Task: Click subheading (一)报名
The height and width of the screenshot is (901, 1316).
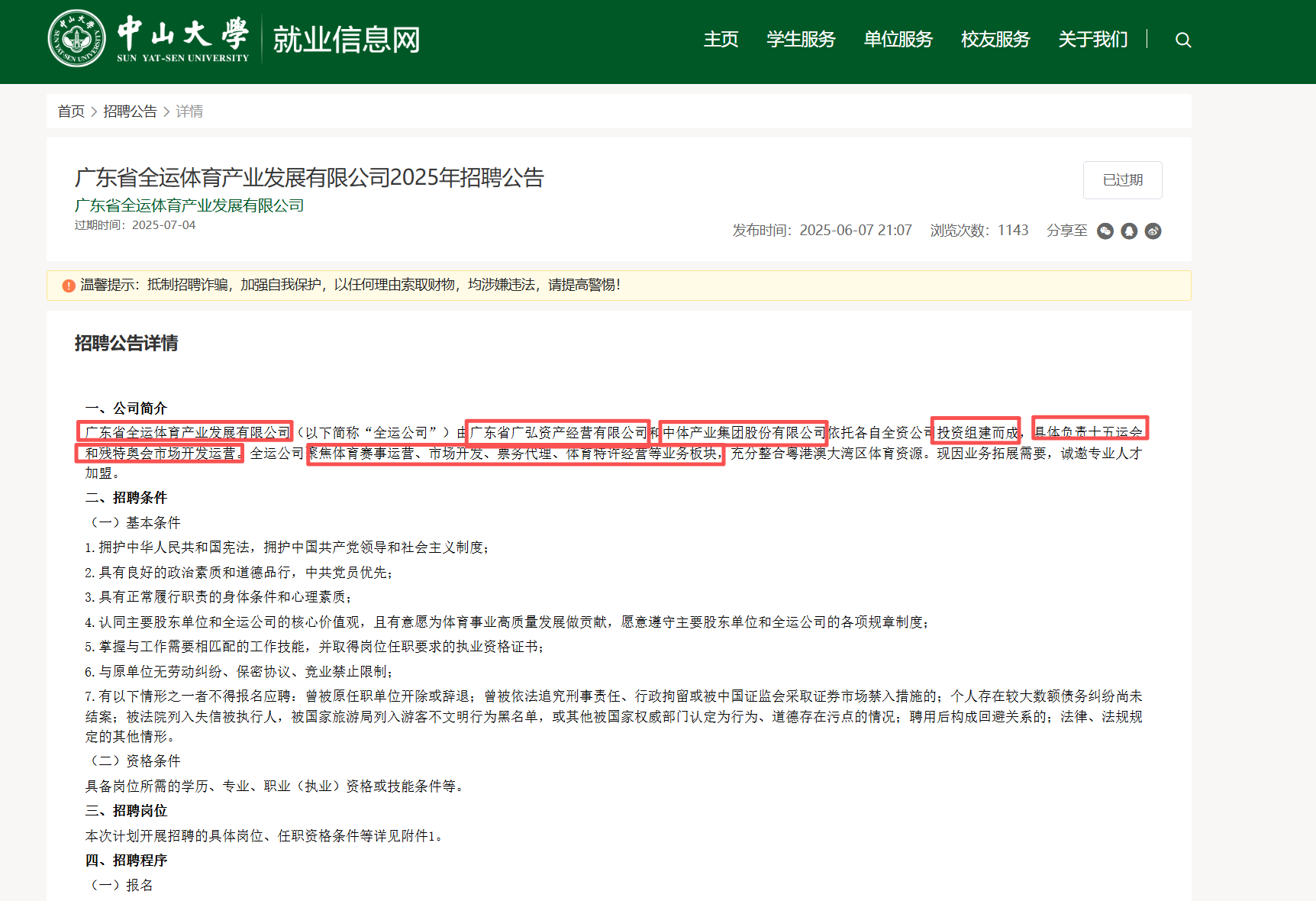Action: (120, 886)
